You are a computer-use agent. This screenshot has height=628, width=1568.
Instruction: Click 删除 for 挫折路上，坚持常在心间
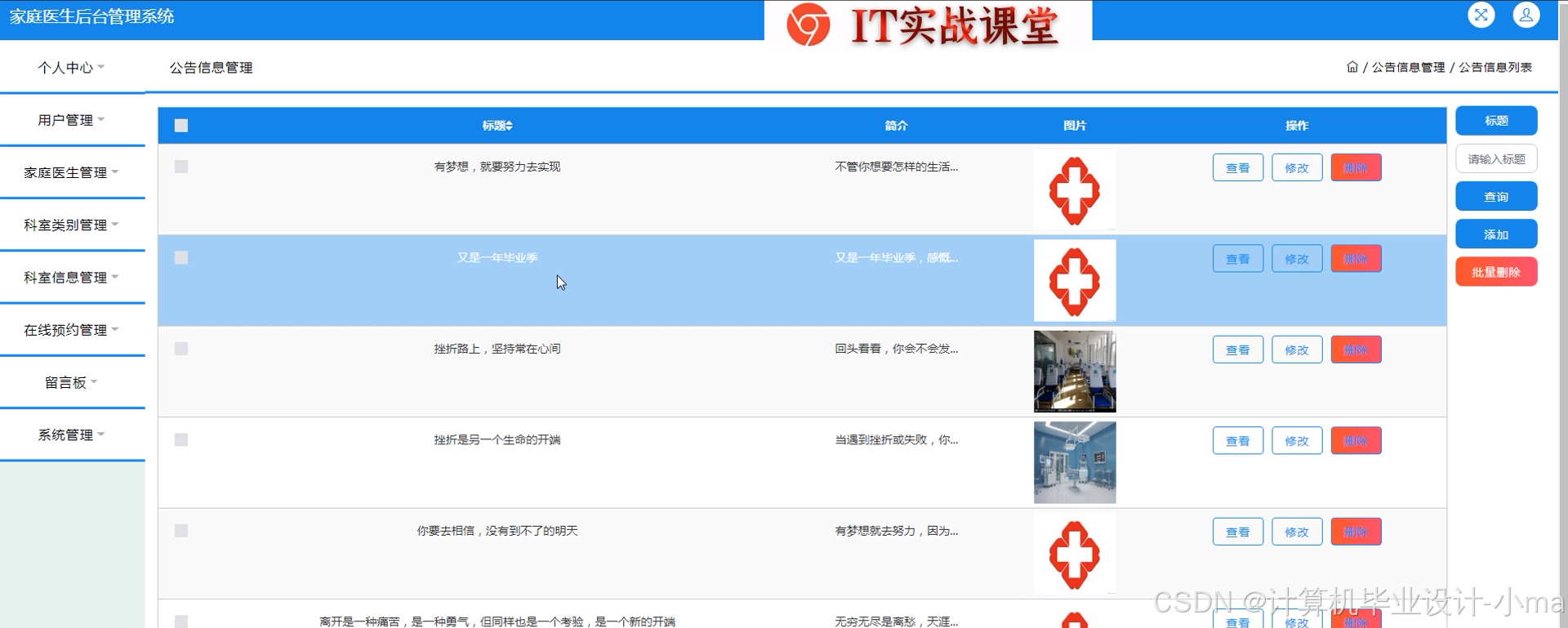[1356, 350]
